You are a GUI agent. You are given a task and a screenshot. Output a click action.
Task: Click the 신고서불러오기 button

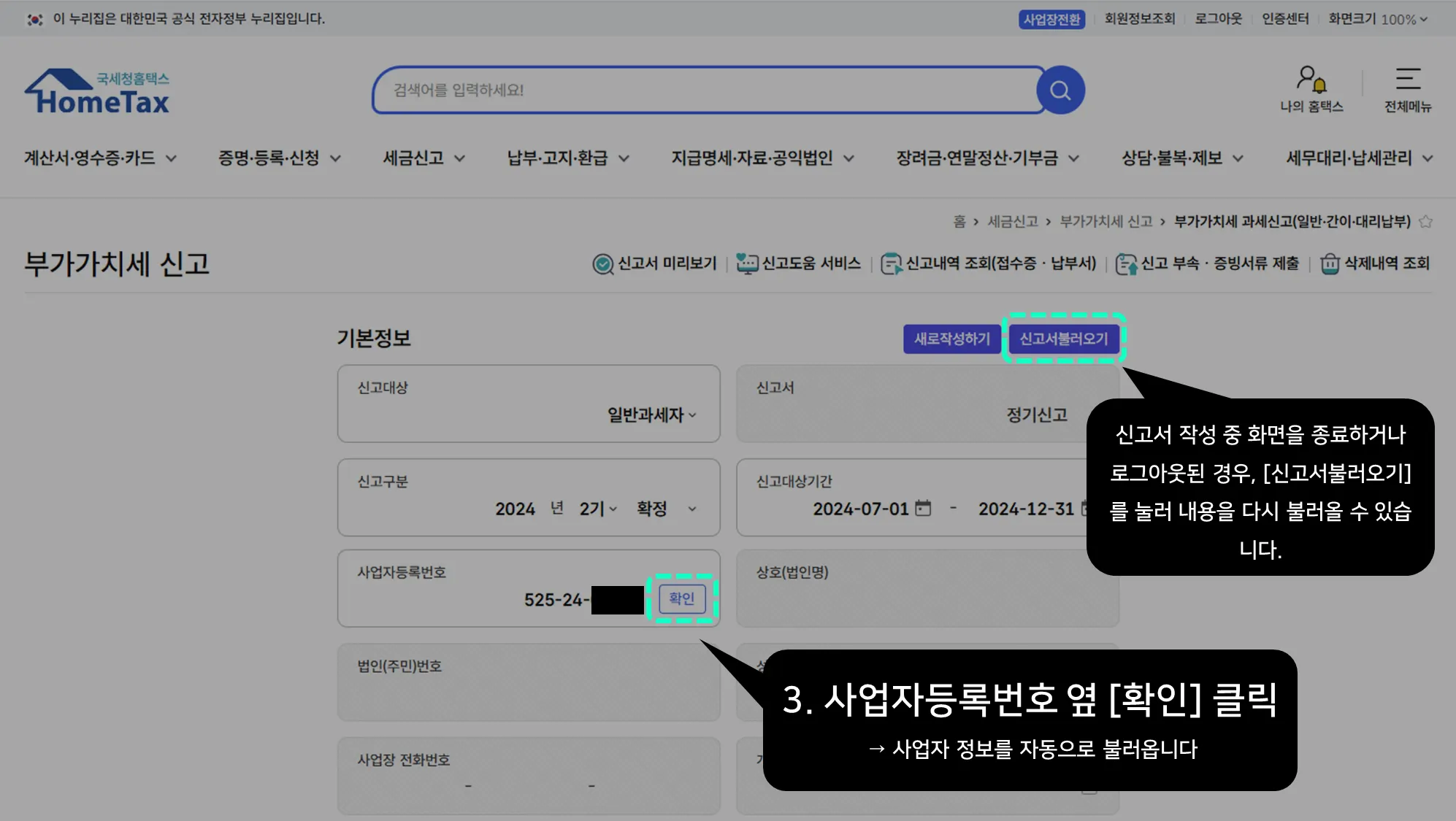click(x=1063, y=339)
